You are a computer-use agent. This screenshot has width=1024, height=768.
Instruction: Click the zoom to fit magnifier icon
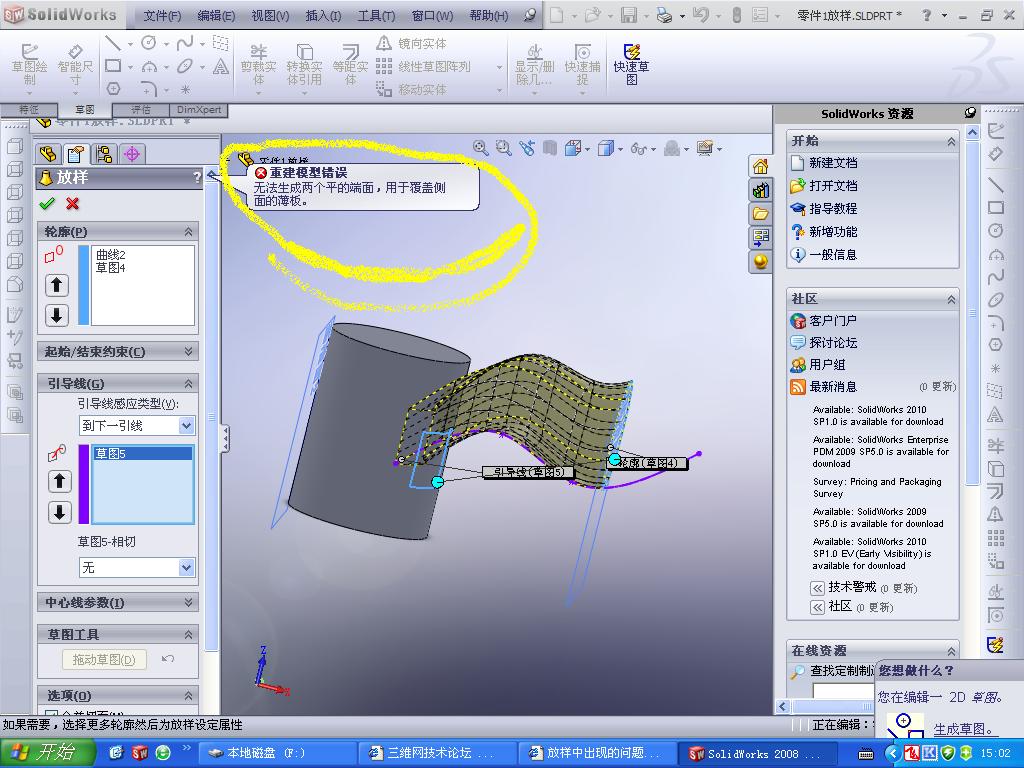[481, 148]
